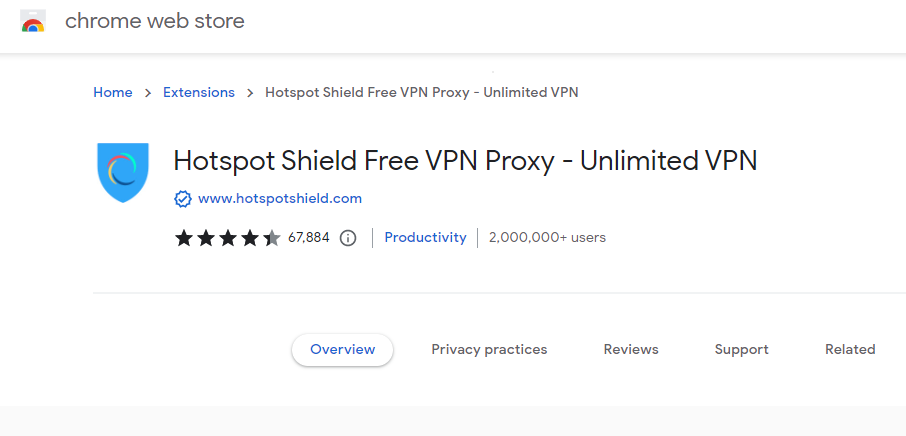
Task: Click the third rating star
Action: tap(228, 237)
